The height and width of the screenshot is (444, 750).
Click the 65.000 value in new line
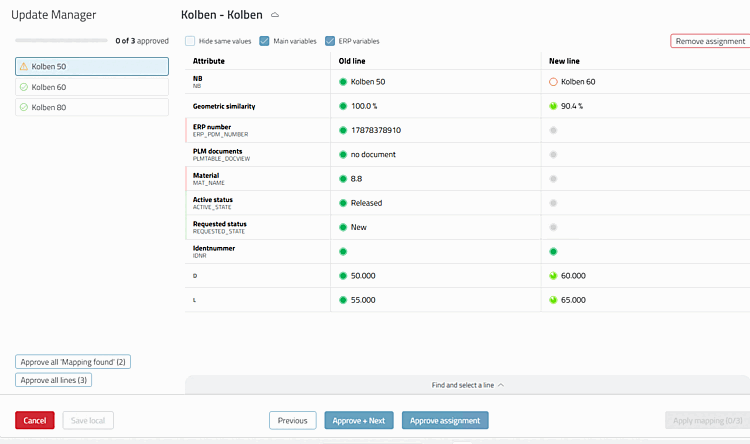[573, 300]
